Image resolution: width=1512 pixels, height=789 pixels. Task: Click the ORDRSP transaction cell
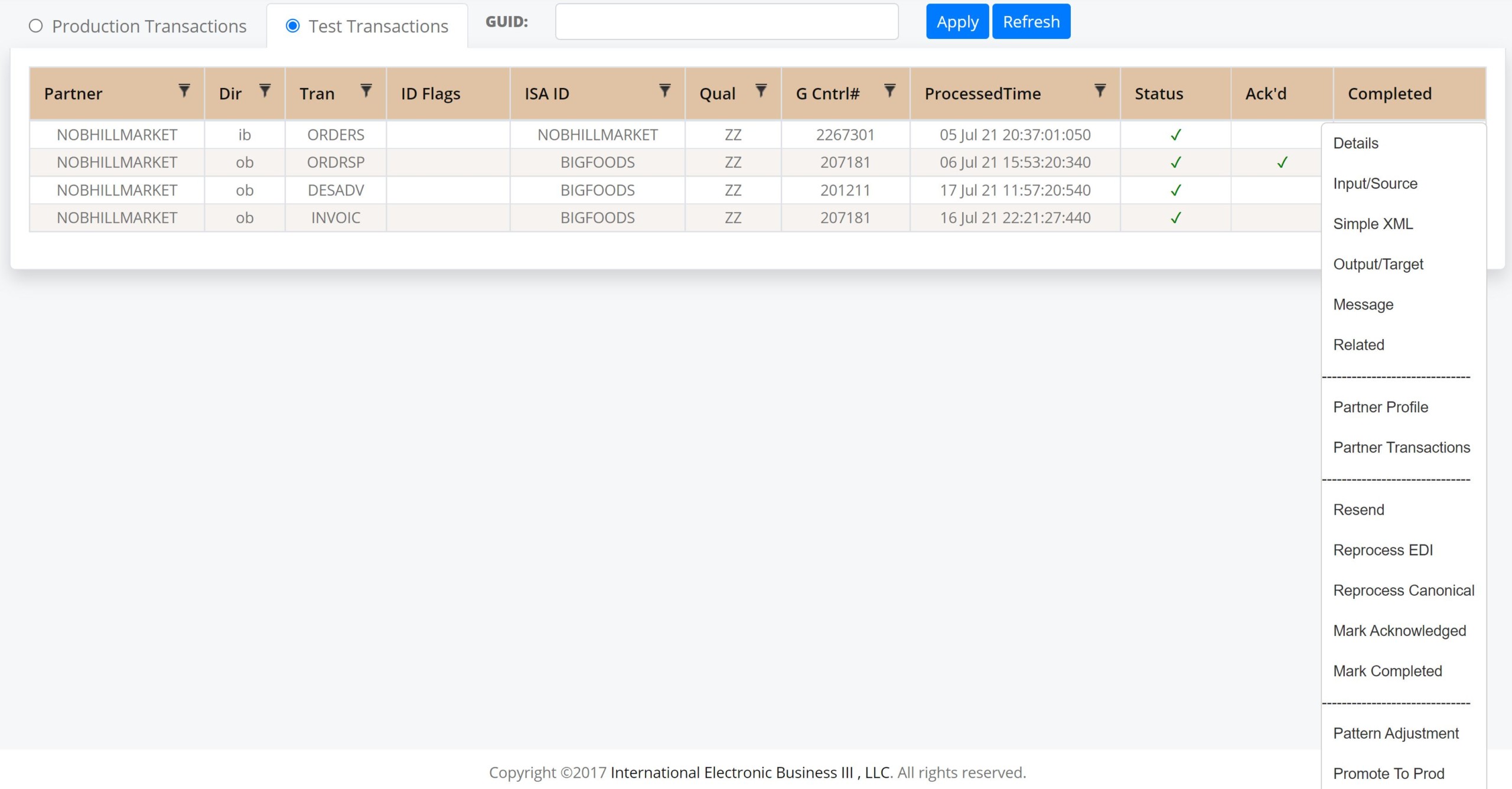(x=335, y=162)
